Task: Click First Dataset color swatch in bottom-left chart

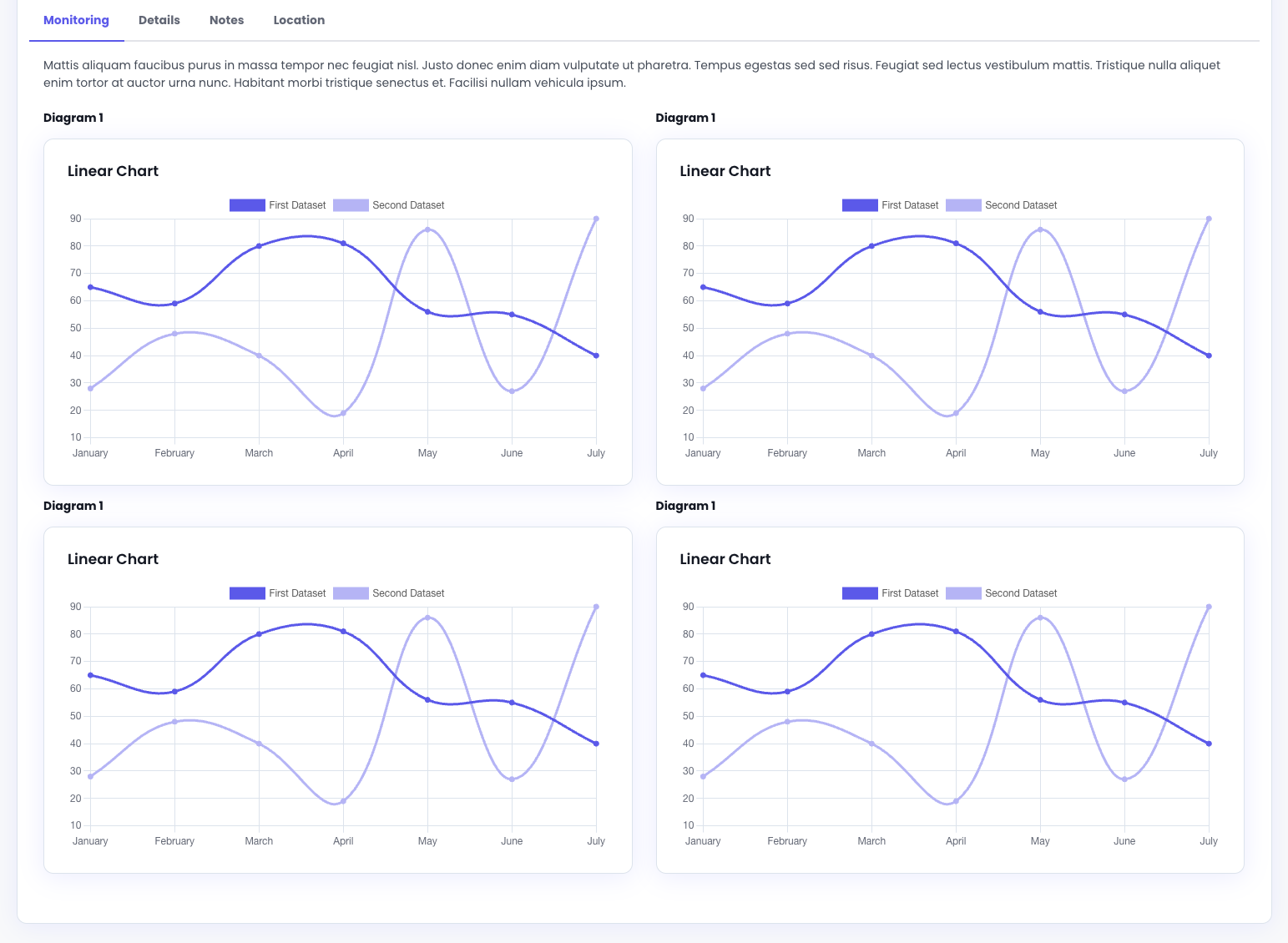Action: (247, 593)
